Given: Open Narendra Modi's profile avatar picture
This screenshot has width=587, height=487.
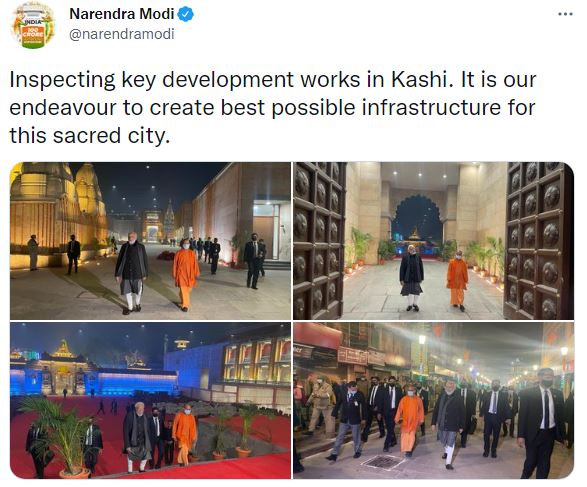Looking at the screenshot, I should click(33, 25).
